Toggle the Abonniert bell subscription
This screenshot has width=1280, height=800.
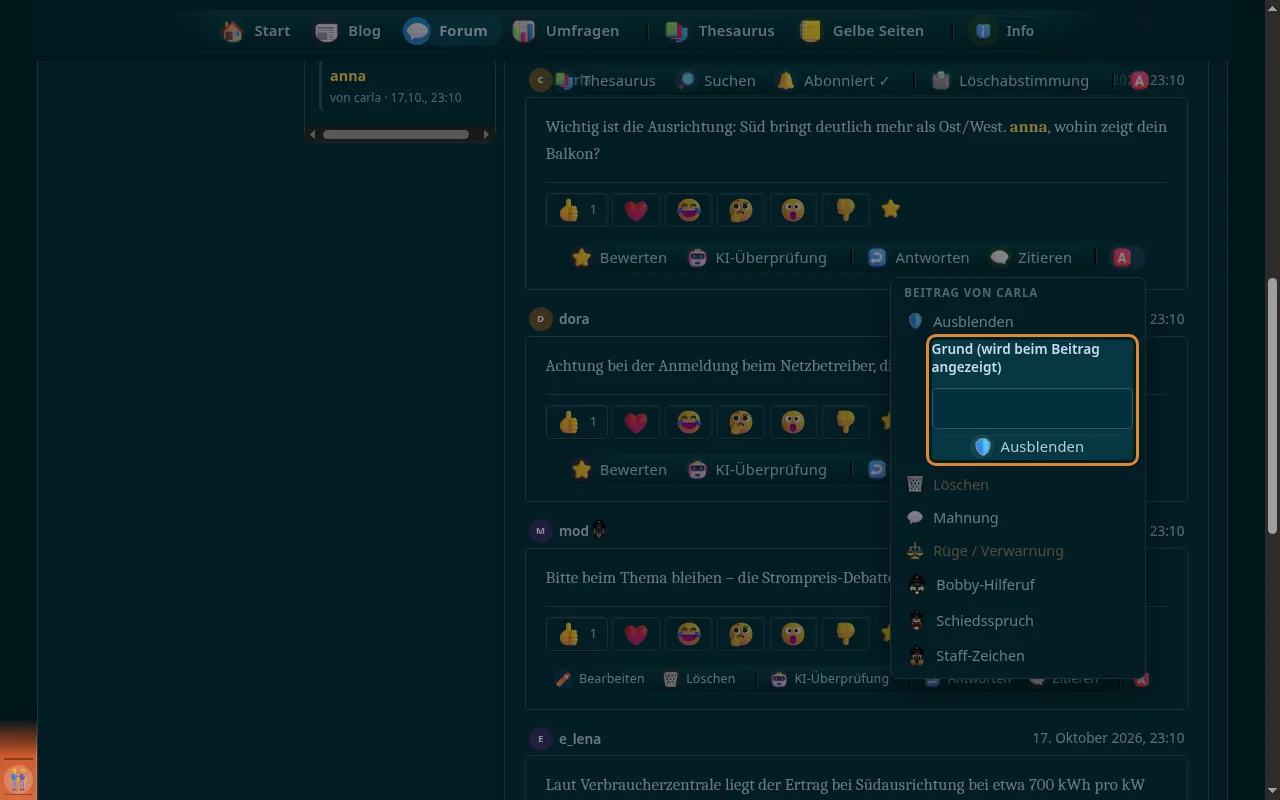click(x=833, y=81)
